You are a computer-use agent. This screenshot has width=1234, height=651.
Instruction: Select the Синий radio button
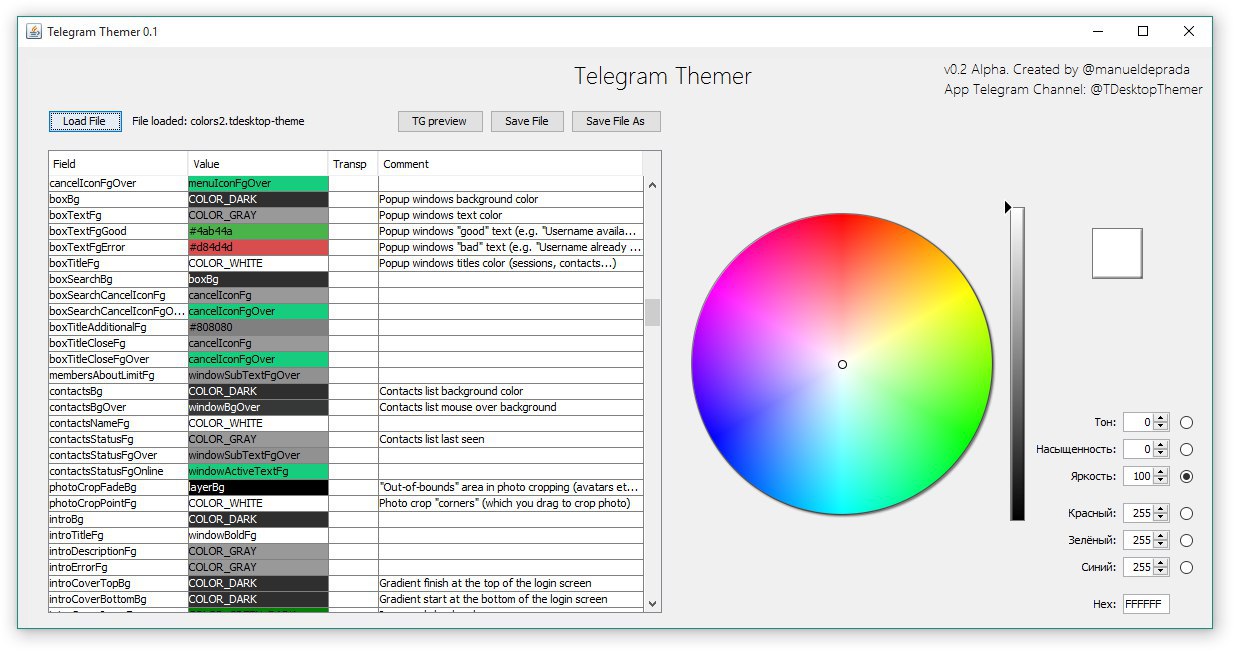pyautogui.click(x=1186, y=567)
